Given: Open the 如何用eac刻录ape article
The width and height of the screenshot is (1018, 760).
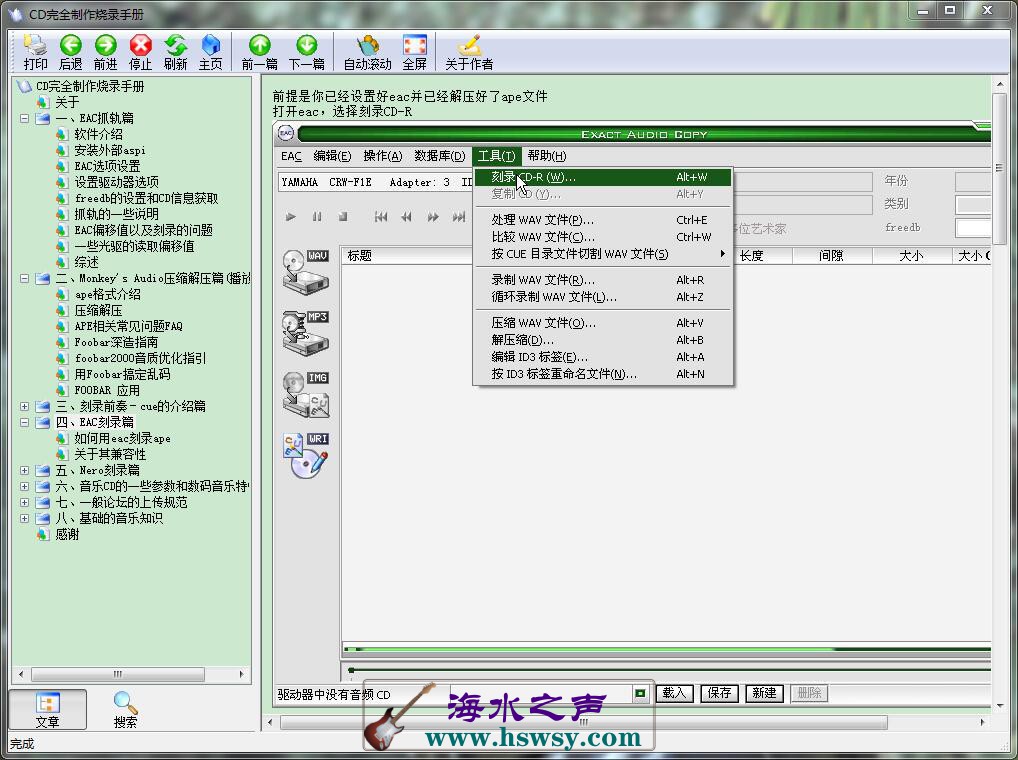Looking at the screenshot, I should coord(123,439).
